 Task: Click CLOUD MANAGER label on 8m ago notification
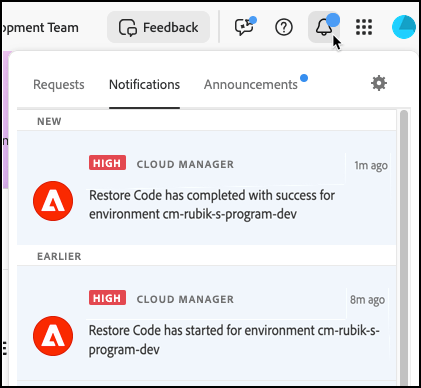click(185, 299)
